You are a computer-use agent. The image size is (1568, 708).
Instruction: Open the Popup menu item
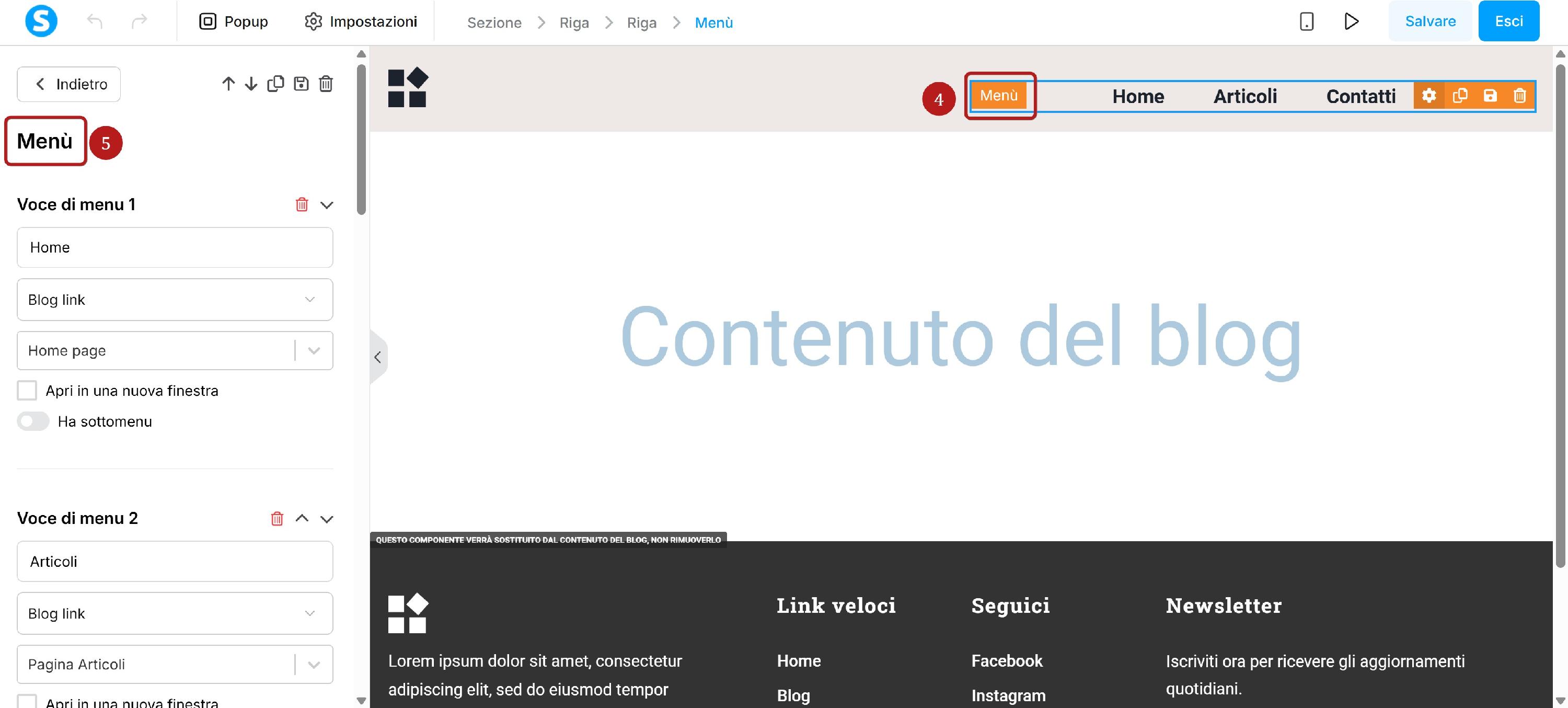point(234,22)
